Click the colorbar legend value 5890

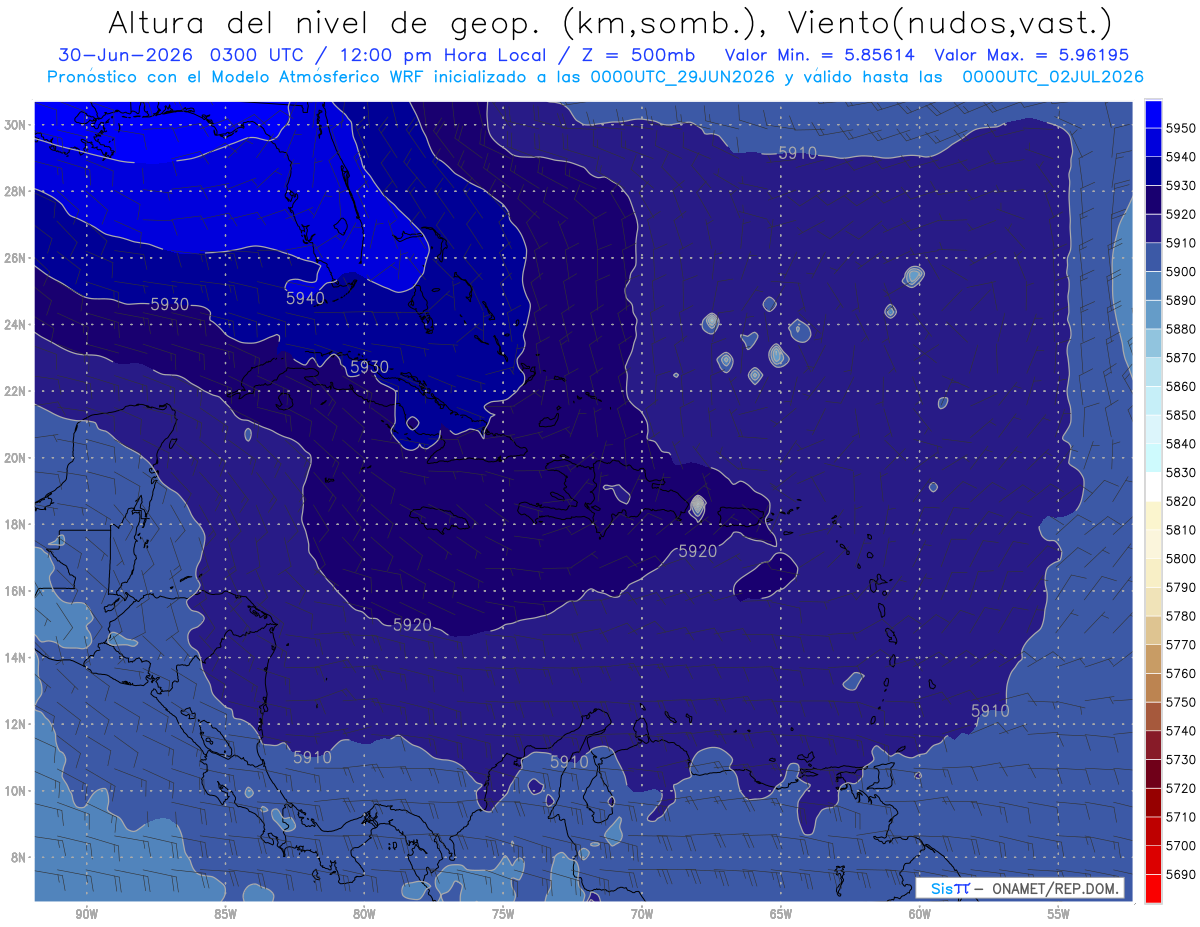coord(1181,300)
